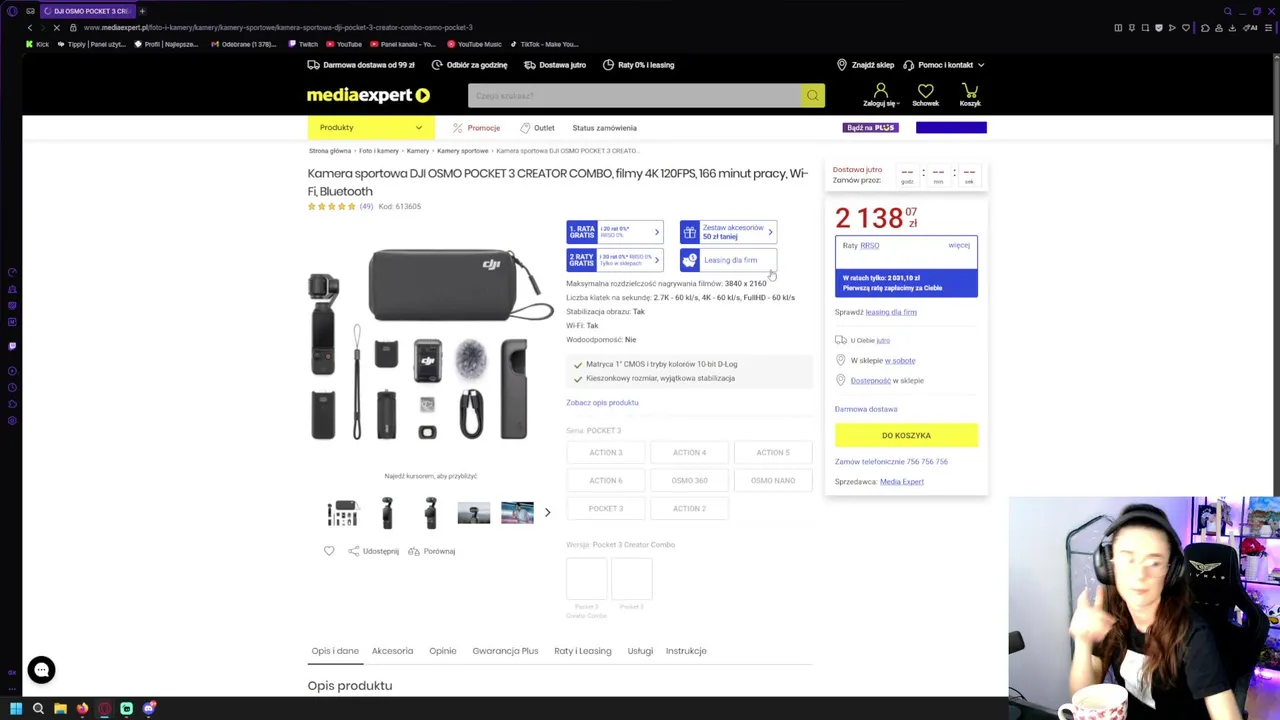
Task: Go back in browser history
Action: coord(29,28)
